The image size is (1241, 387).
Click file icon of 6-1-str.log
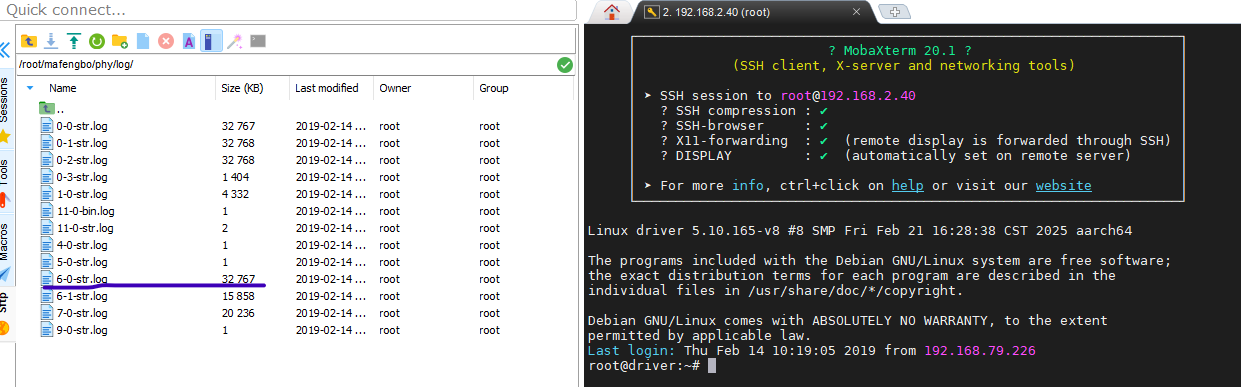[46, 296]
